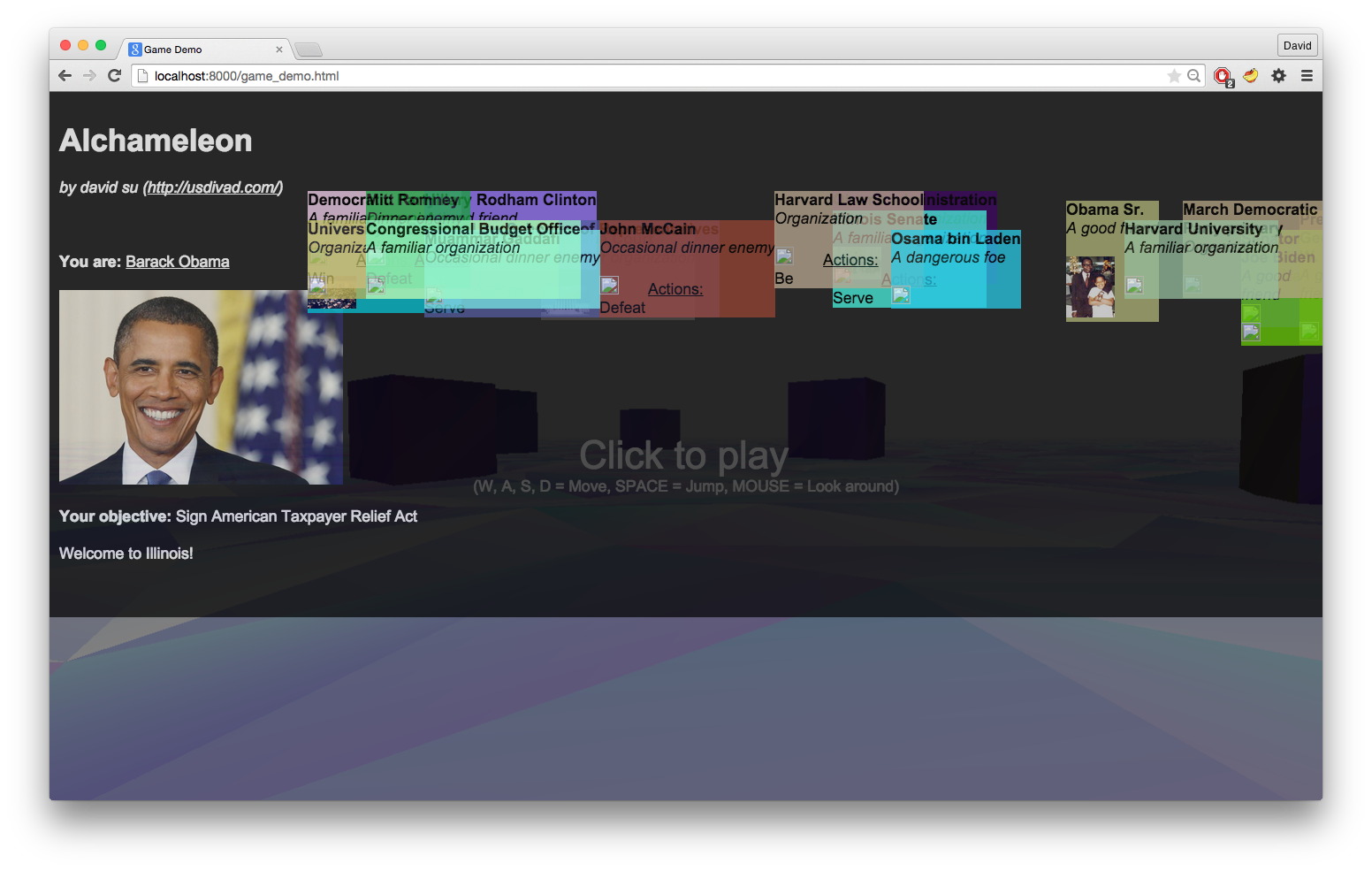Click the broken image icon on the Osama bin Laden card
The height and width of the screenshot is (871, 1372).
(x=901, y=294)
